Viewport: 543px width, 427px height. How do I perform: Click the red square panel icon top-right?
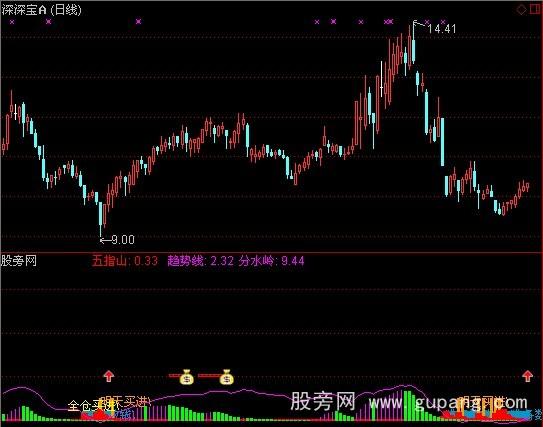coord(535,9)
